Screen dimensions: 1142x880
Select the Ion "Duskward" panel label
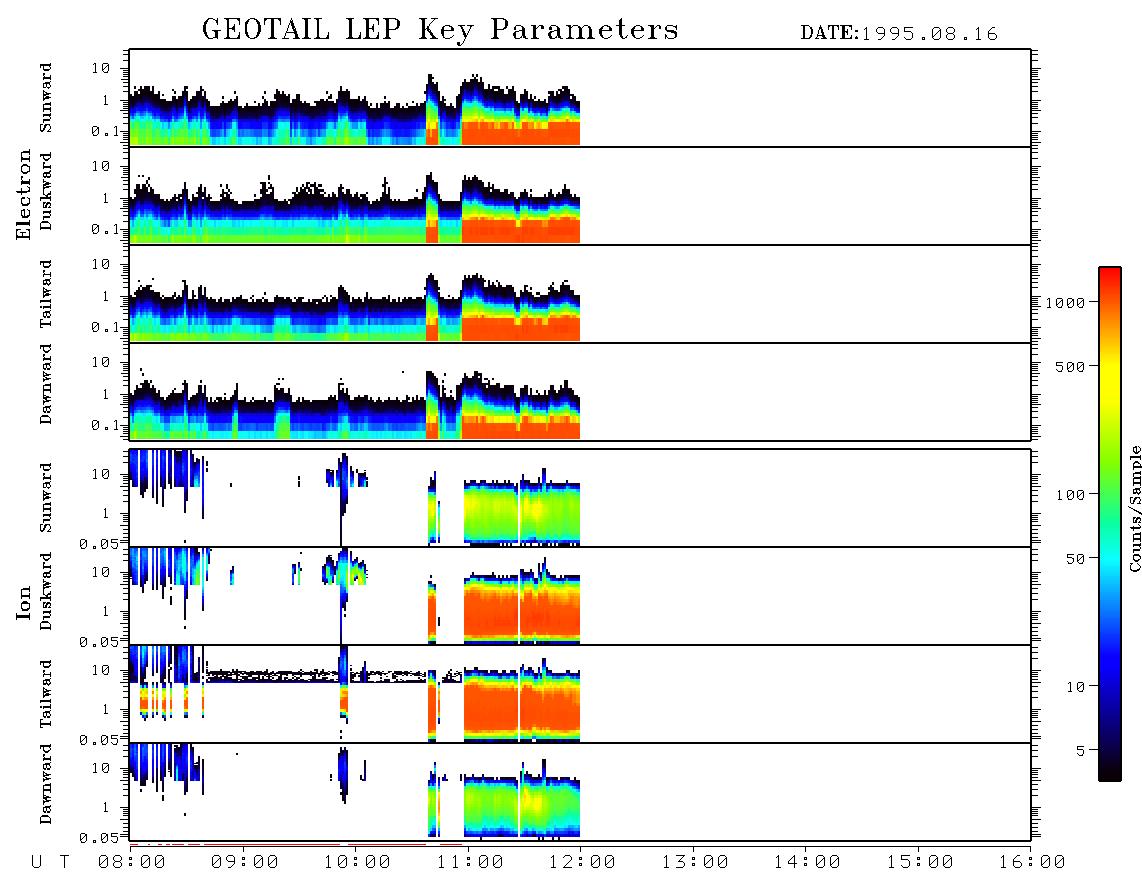point(46,591)
